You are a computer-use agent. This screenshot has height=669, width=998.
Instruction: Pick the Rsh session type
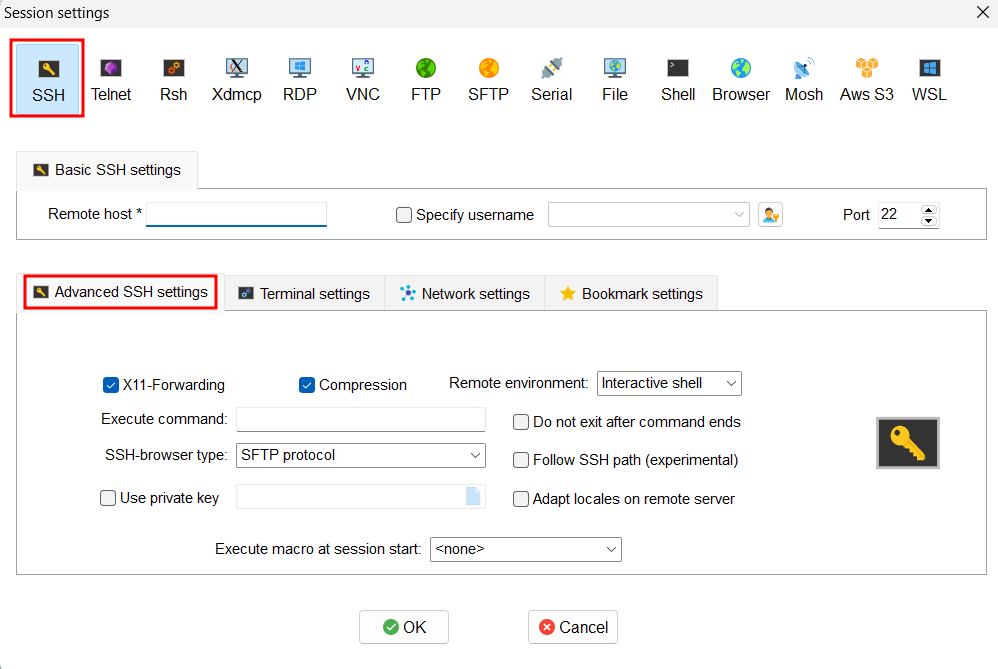click(x=173, y=79)
